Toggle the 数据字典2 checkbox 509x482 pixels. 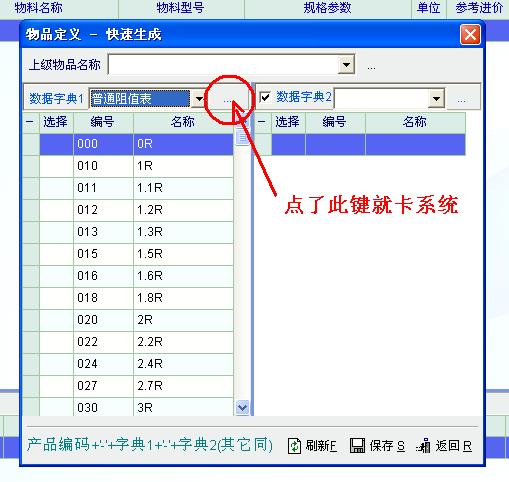pyautogui.click(x=265, y=98)
